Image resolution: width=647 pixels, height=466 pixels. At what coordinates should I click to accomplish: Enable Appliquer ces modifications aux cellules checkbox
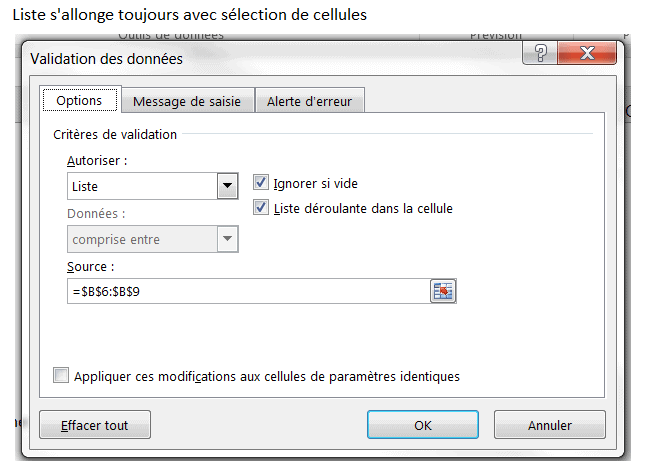[x=62, y=376]
